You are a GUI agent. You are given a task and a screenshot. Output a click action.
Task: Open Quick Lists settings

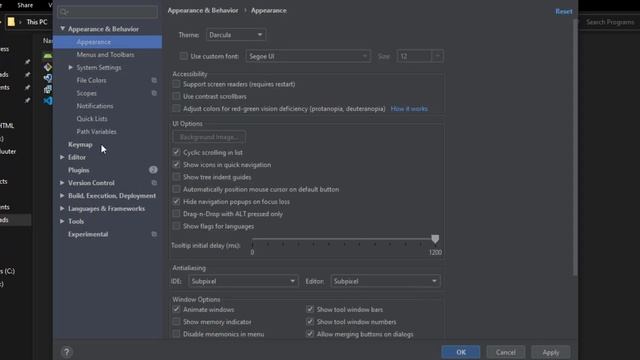tap(92, 119)
